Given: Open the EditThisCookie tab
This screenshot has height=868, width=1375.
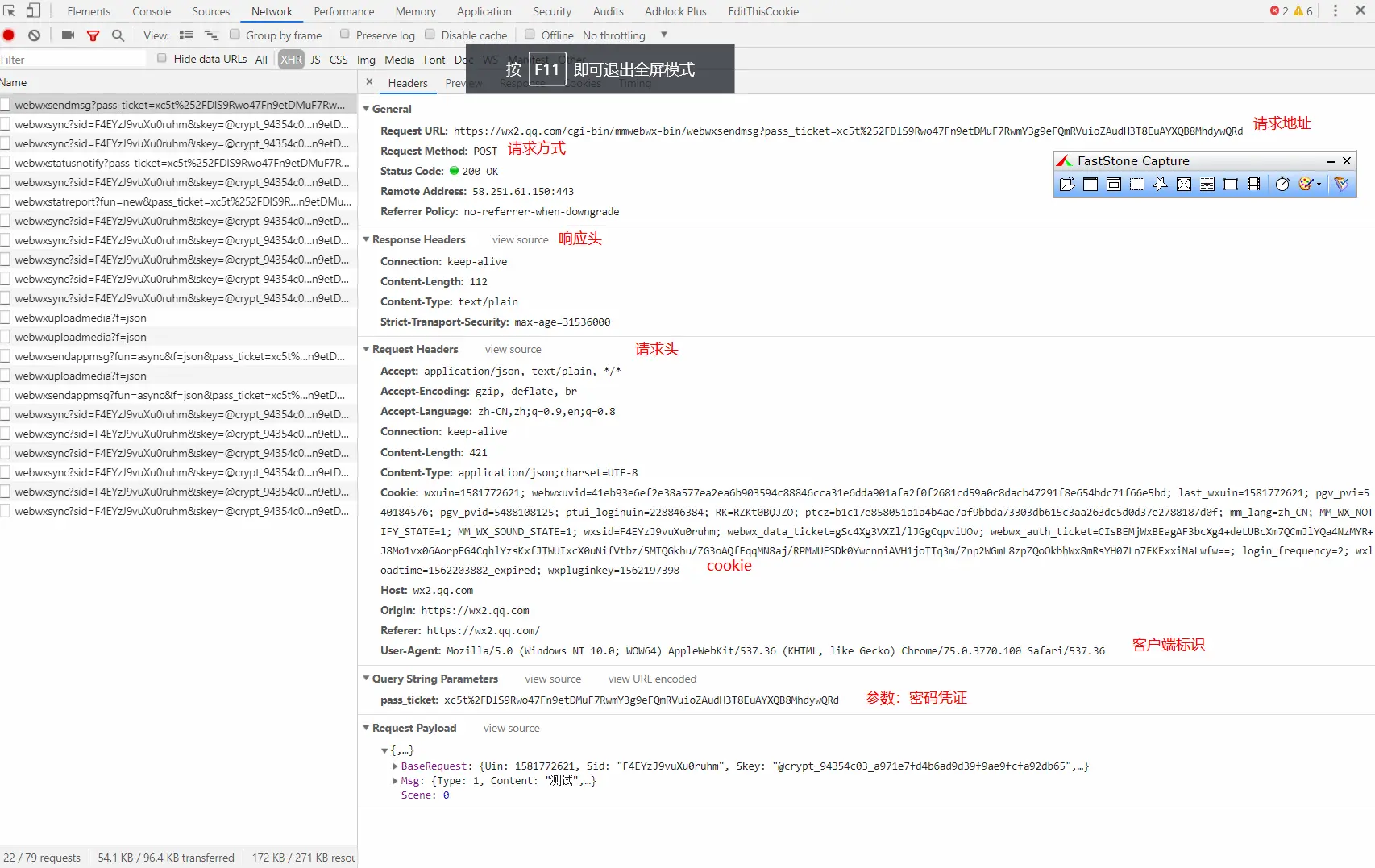Looking at the screenshot, I should (763, 11).
